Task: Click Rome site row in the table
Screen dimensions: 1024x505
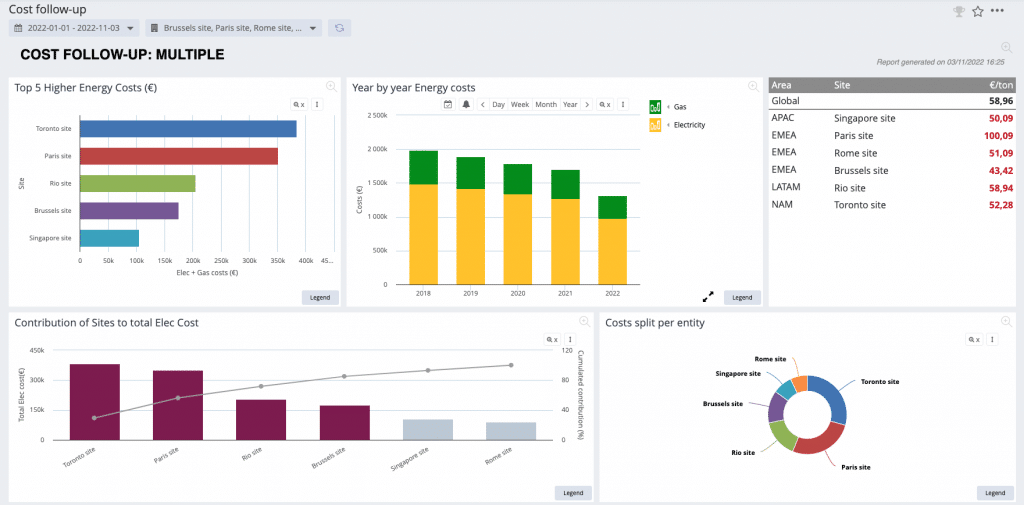Action: 892,153
